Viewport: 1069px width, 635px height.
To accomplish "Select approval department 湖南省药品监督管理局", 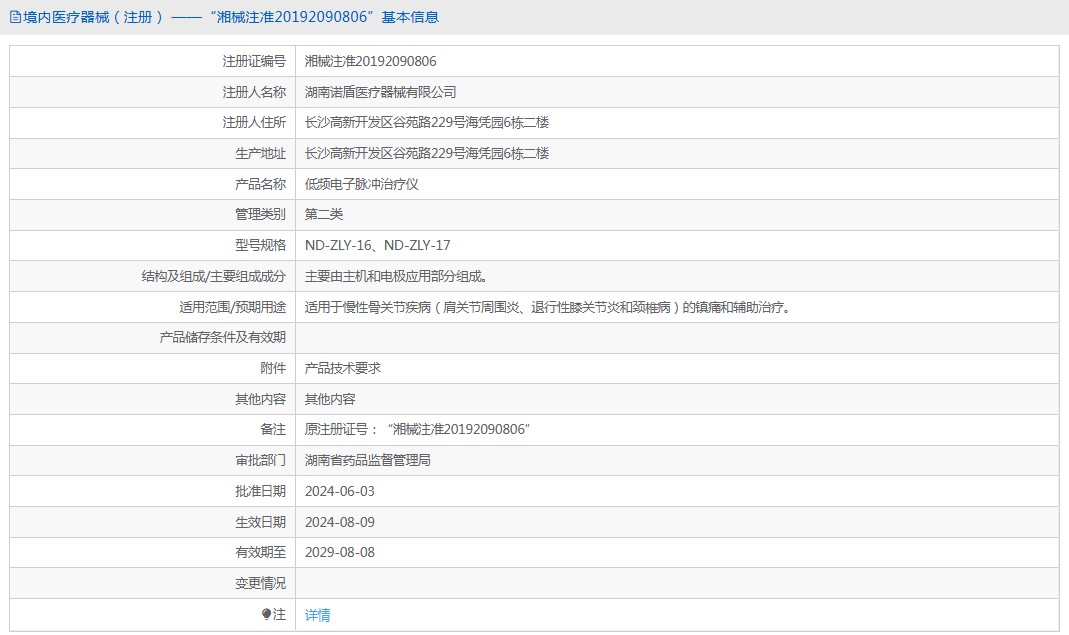I will [x=367, y=460].
